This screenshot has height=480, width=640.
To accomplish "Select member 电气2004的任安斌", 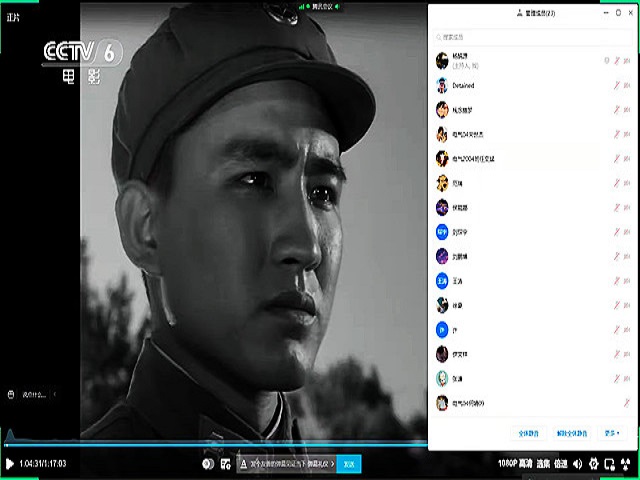I will pos(533,159).
